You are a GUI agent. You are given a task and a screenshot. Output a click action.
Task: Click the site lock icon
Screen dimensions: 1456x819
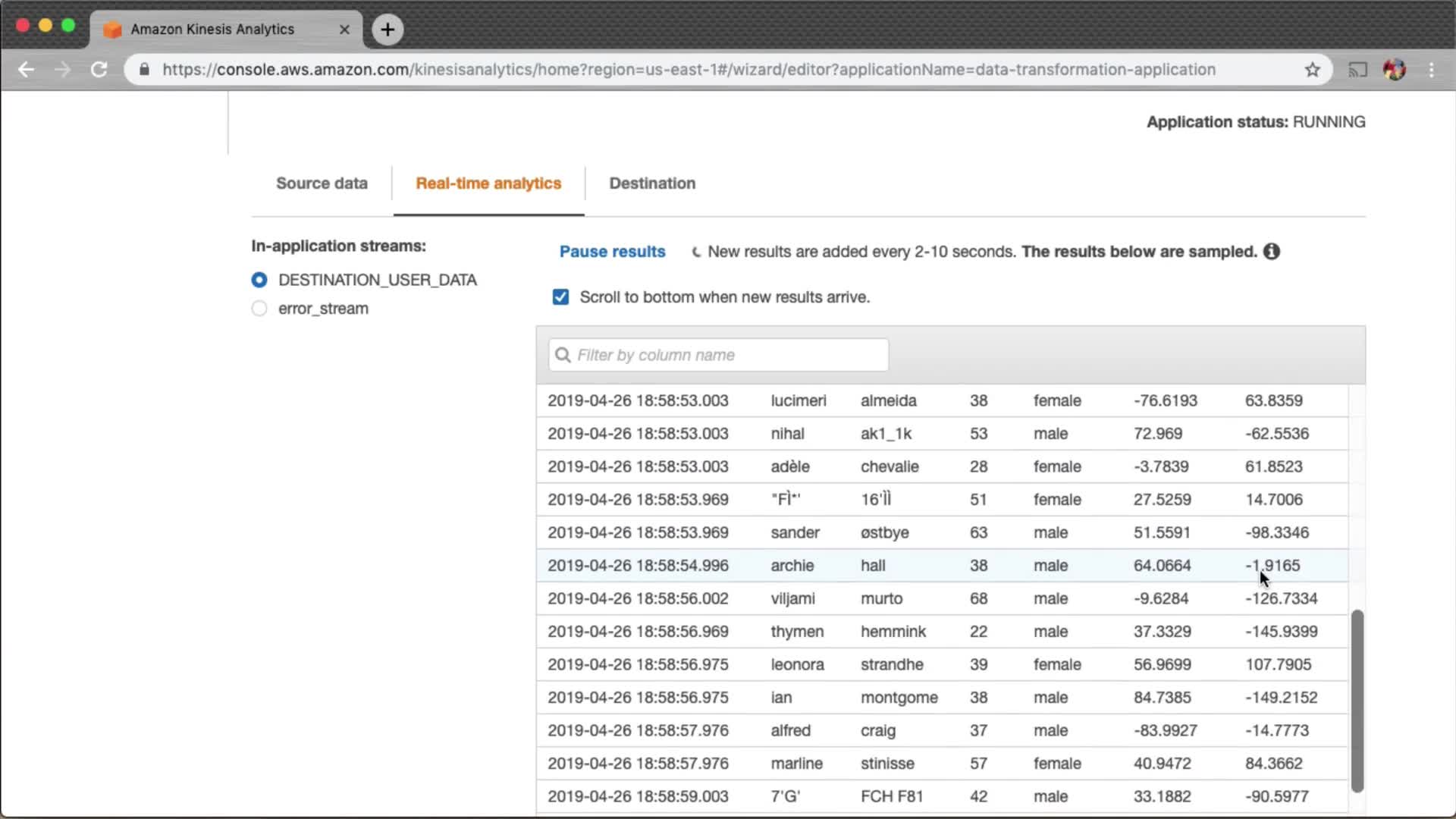[x=145, y=70]
